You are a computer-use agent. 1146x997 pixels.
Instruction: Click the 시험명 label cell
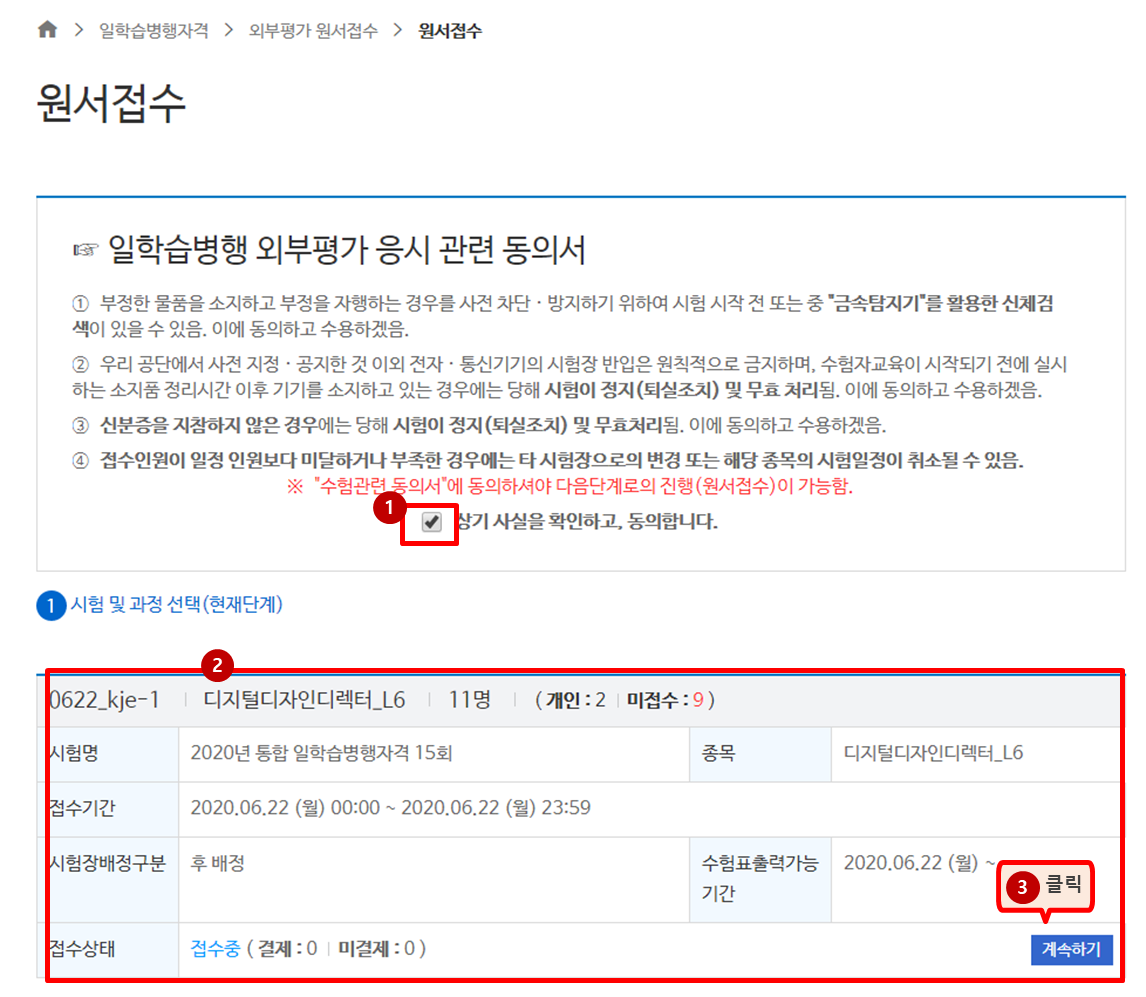click(108, 754)
